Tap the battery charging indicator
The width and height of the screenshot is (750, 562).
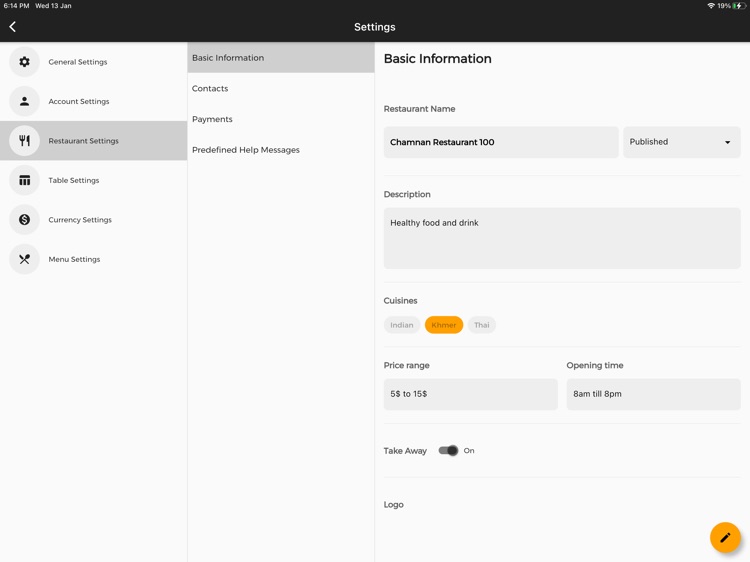739,6
